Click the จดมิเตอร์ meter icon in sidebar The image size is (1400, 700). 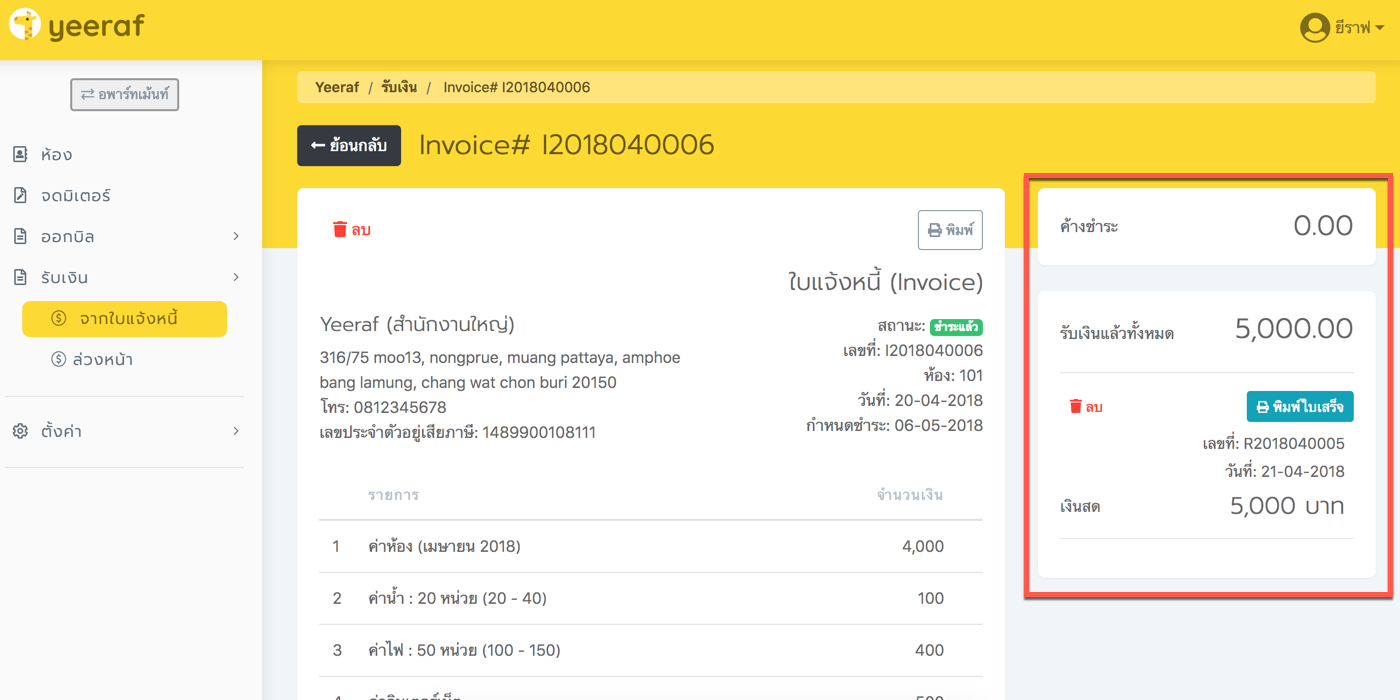click(20, 195)
